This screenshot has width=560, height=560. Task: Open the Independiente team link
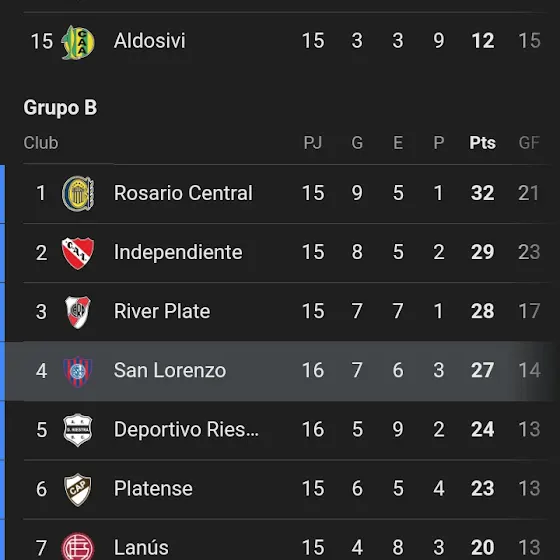(x=178, y=252)
